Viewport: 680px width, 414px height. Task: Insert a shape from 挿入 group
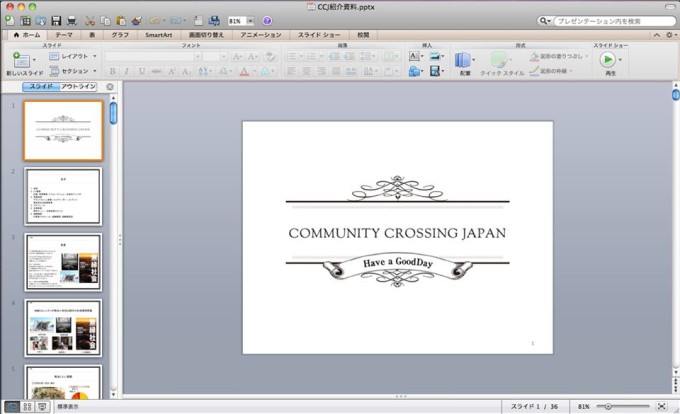pyautogui.click(x=414, y=71)
